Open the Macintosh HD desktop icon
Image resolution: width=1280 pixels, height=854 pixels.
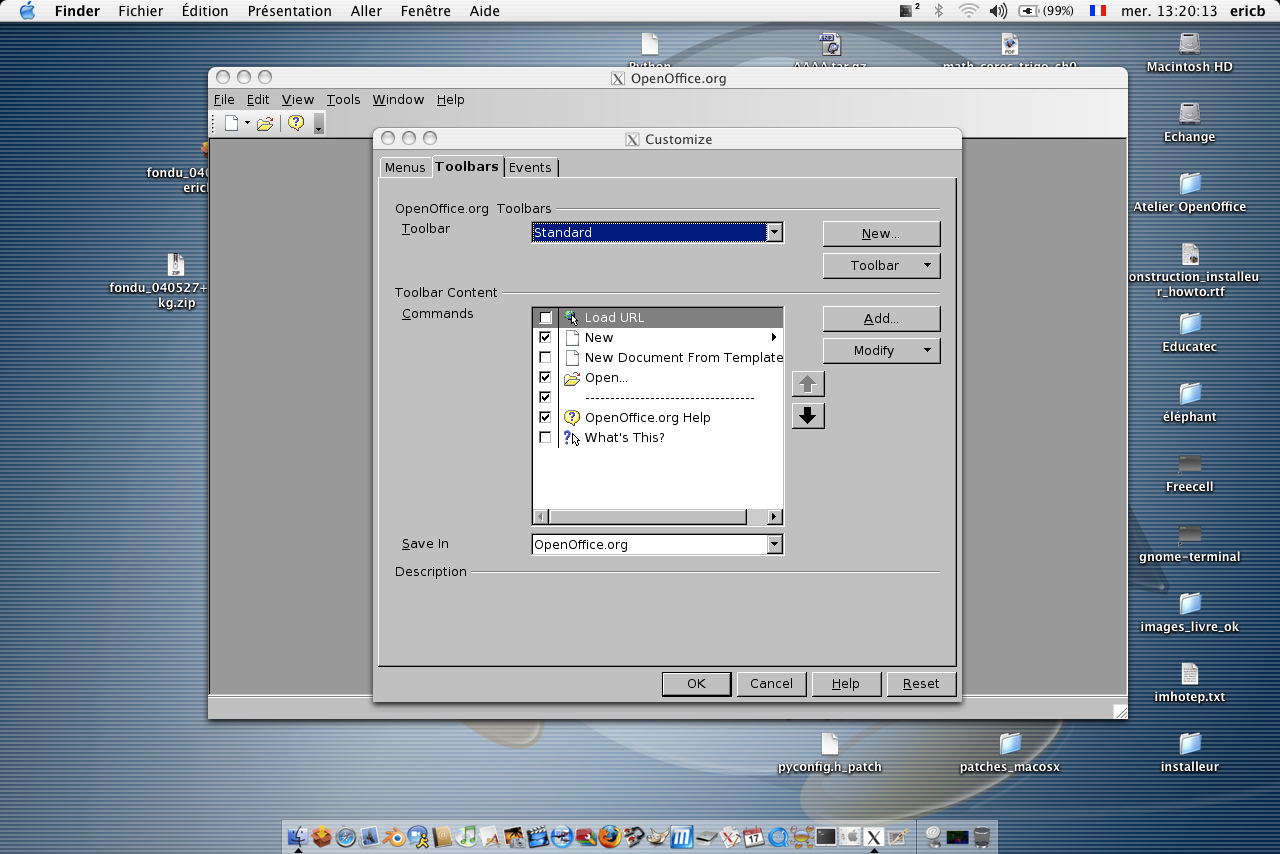coord(1189,45)
